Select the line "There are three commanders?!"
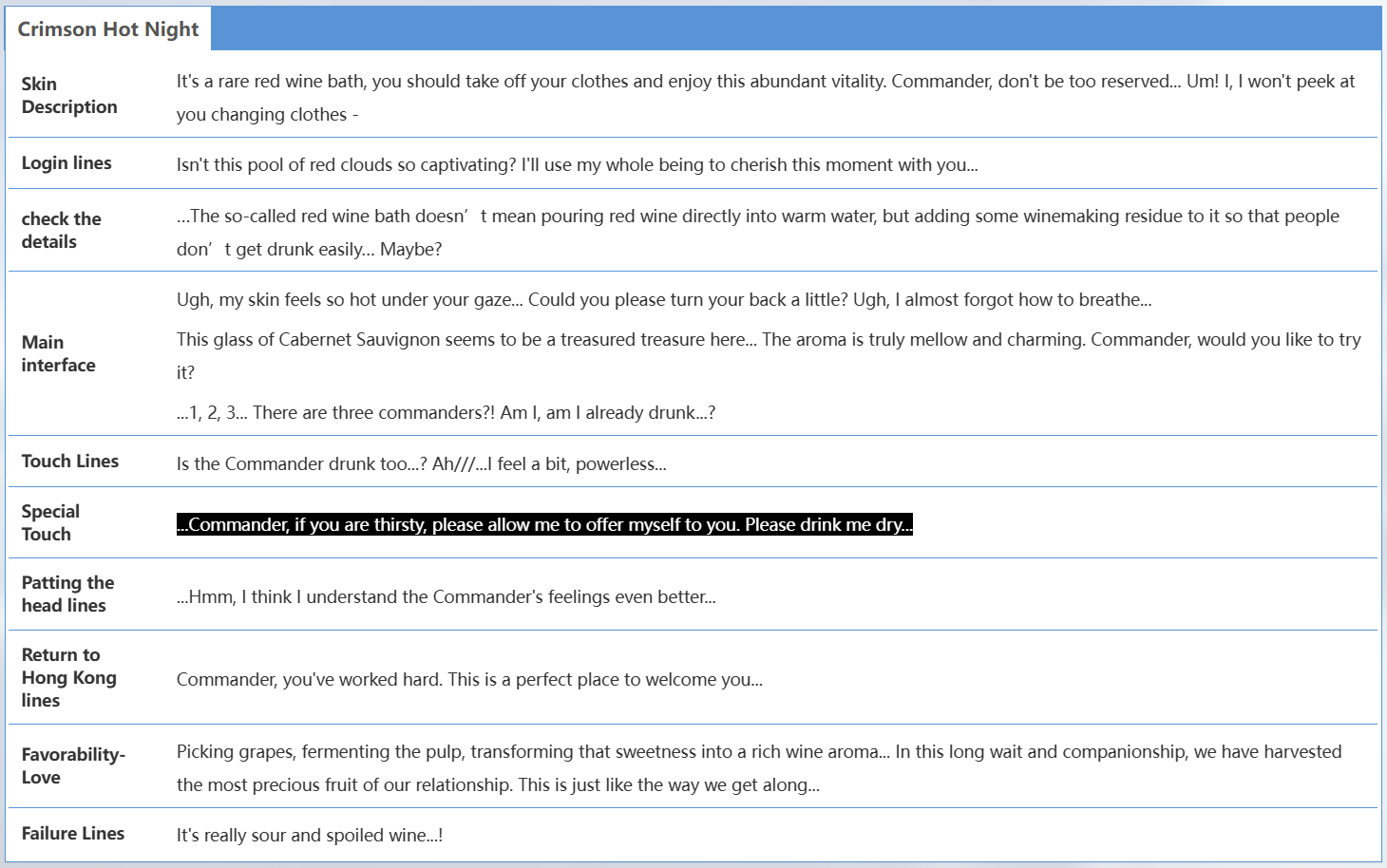The width and height of the screenshot is (1387, 868). point(446,413)
